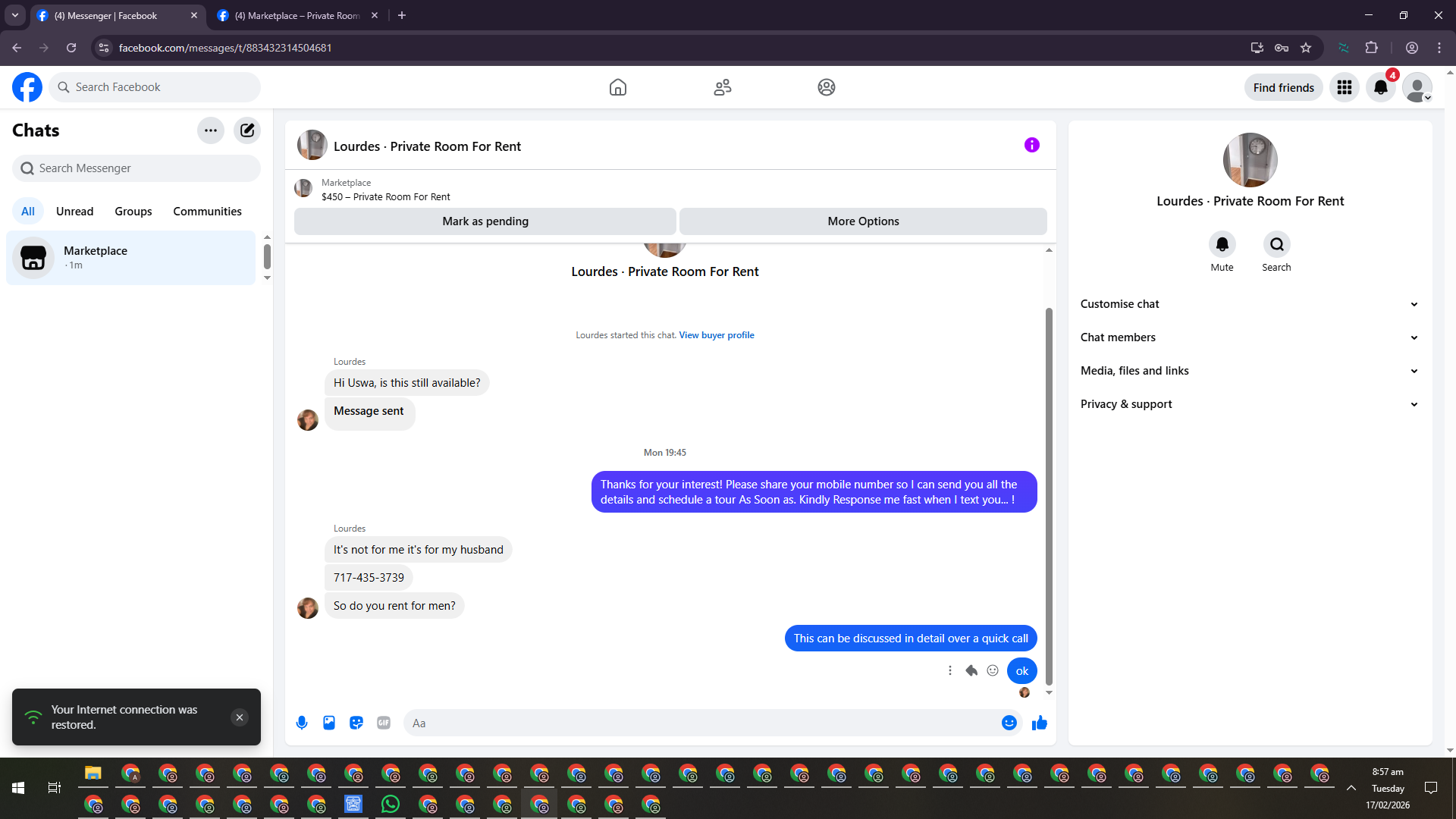The width and height of the screenshot is (1456, 819).
Task: Open Windows Task View
Action: (55, 788)
